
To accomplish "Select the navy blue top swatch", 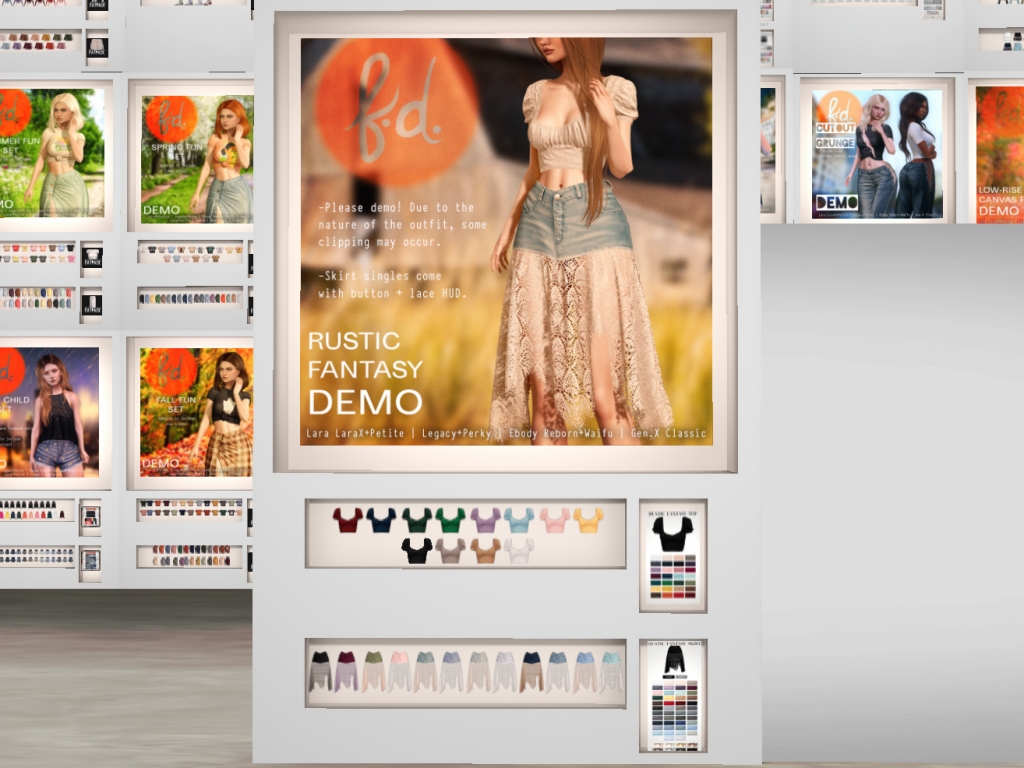I will click(x=381, y=520).
